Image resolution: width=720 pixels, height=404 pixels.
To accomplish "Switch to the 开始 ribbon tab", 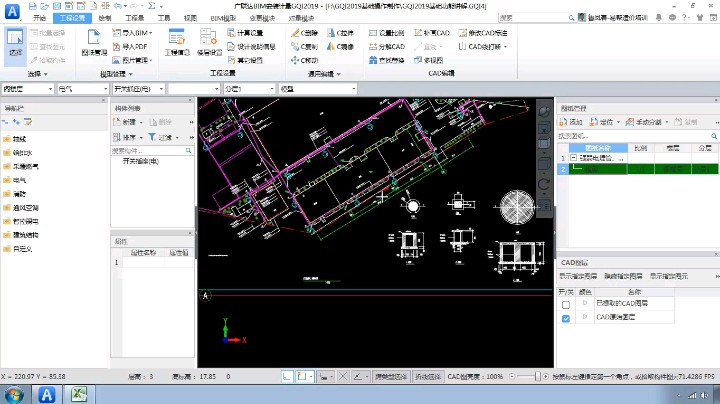I will [x=39, y=18].
